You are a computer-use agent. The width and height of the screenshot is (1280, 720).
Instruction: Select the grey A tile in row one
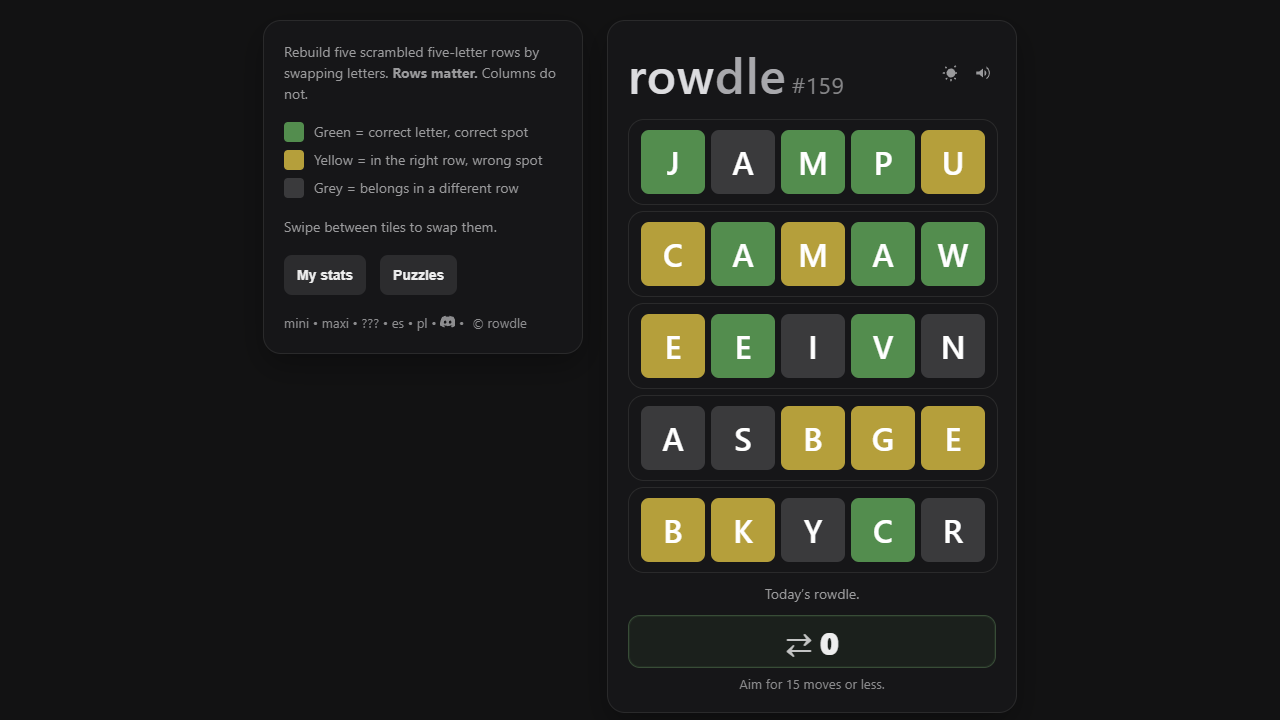[x=743, y=162]
